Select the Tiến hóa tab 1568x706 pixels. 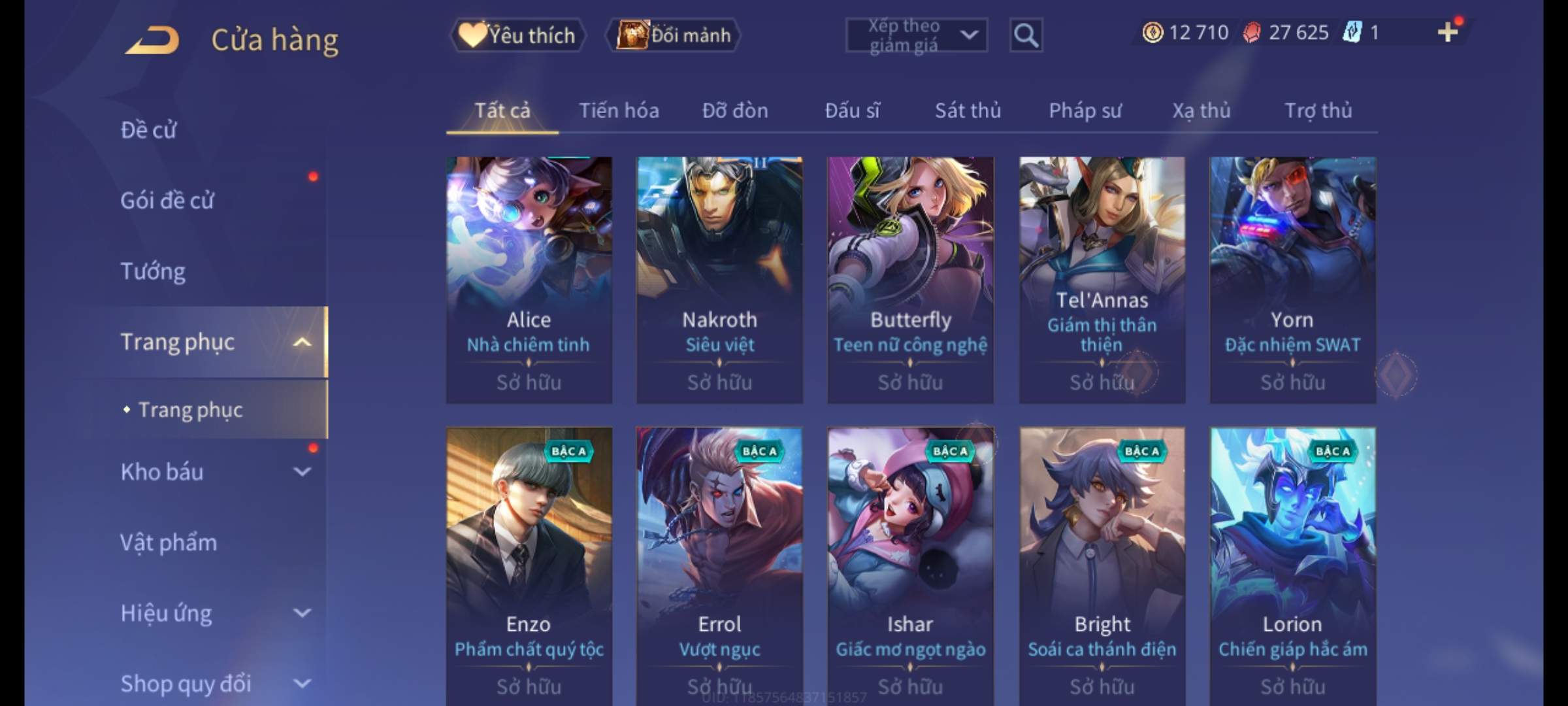click(x=619, y=110)
